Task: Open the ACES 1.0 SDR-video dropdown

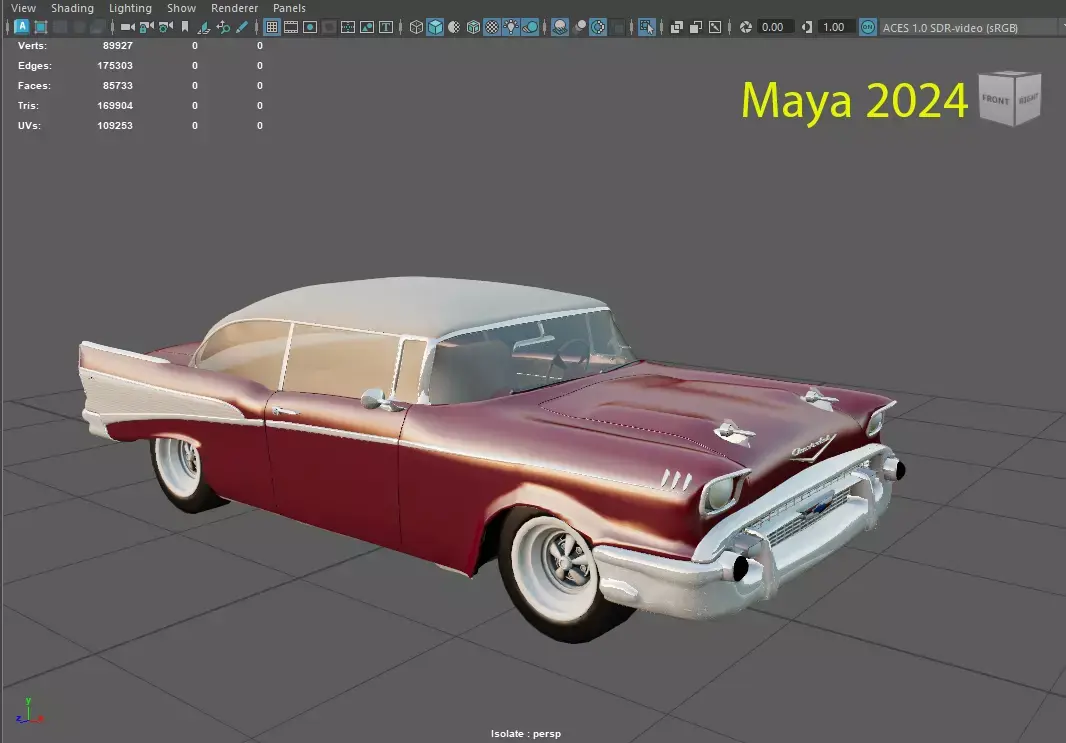Action: pos(972,28)
